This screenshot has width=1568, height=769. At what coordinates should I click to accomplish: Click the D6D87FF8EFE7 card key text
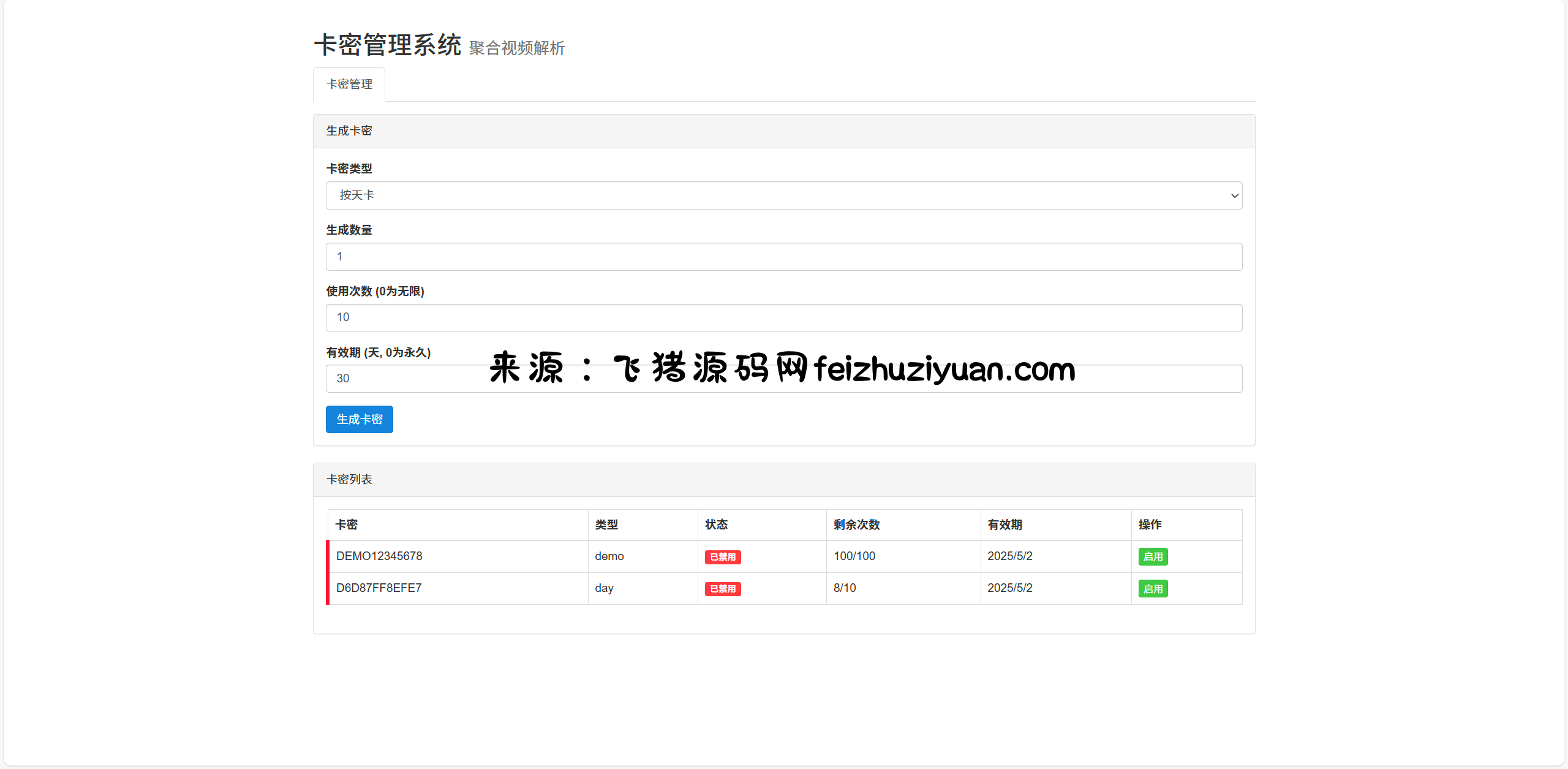pos(379,588)
